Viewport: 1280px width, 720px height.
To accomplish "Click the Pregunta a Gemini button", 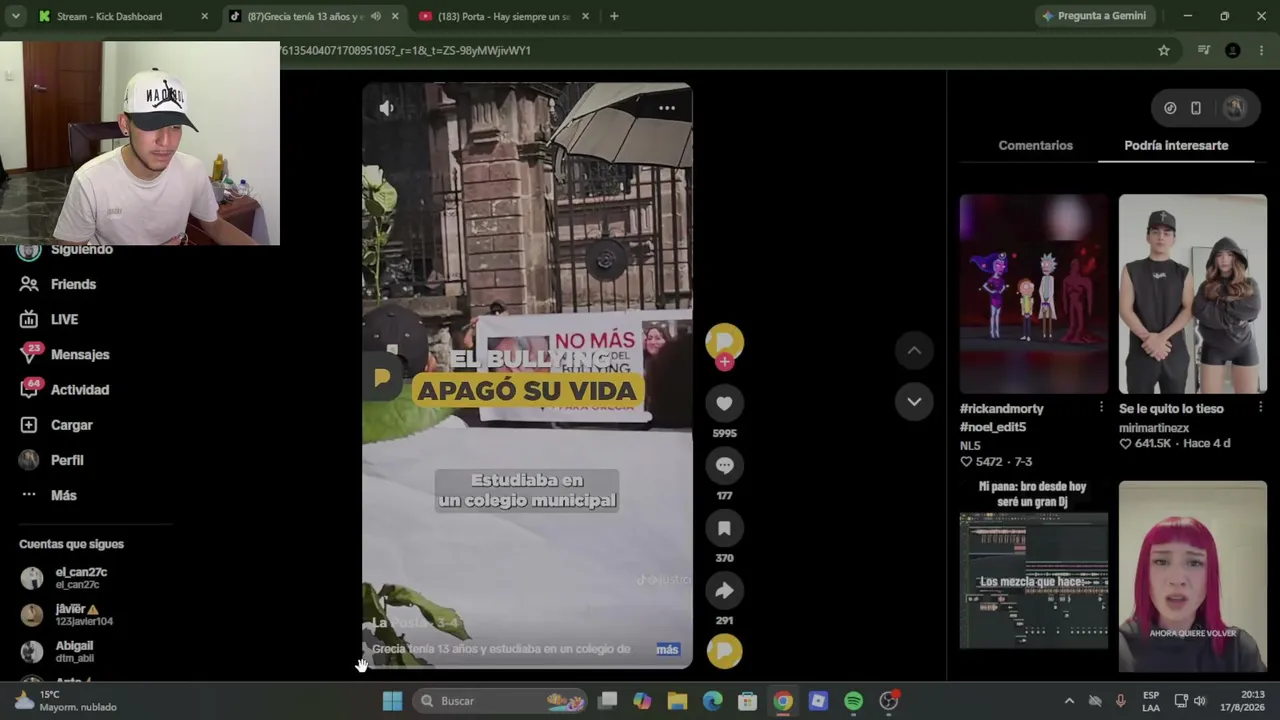I will click(1094, 16).
